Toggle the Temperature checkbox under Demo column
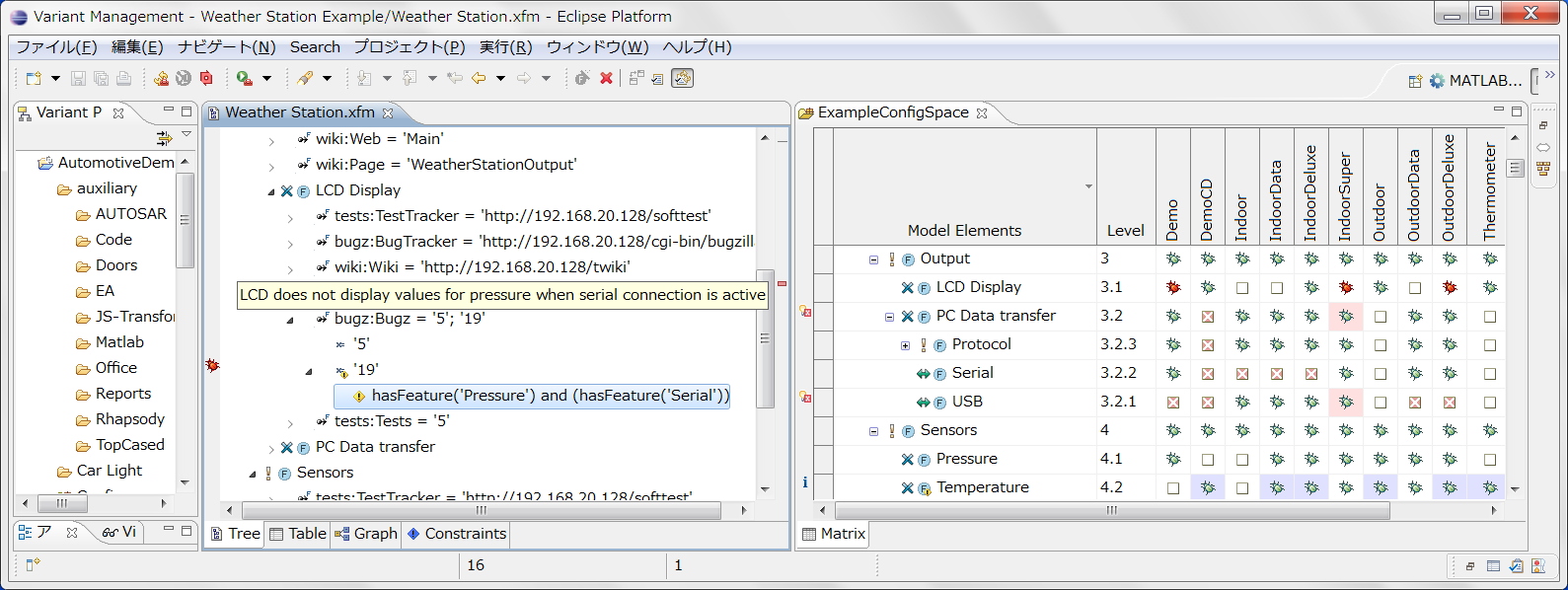1568x590 pixels. 1172,488
